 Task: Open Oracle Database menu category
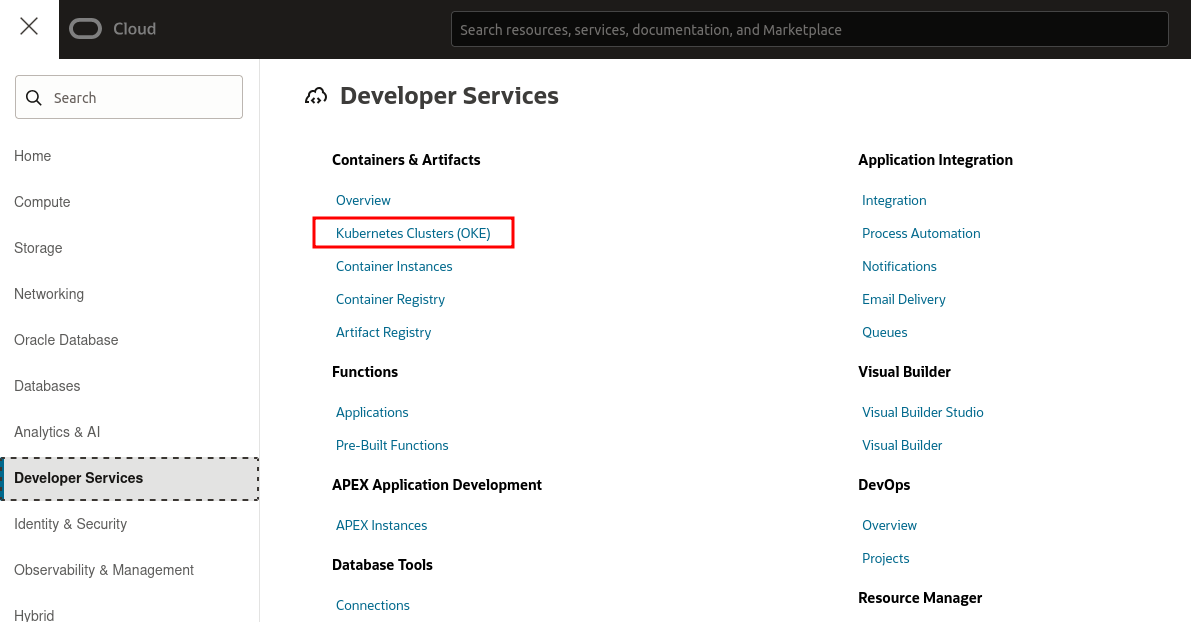point(66,340)
